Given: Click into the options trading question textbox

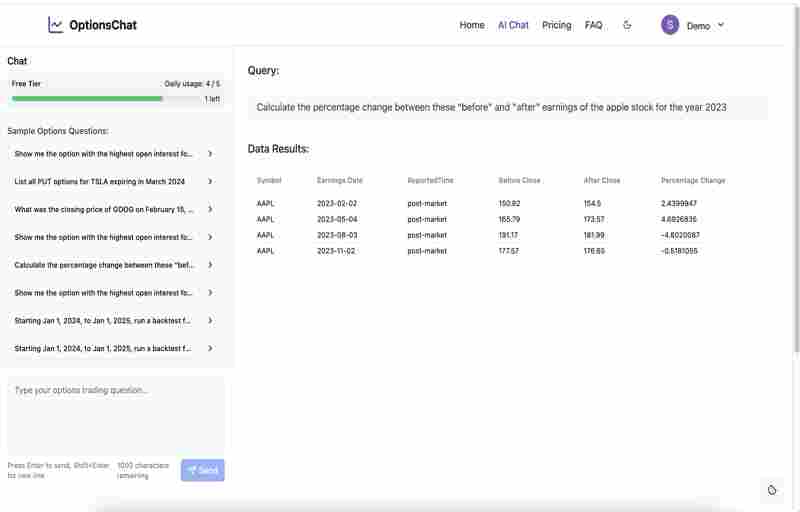Looking at the screenshot, I should click(116, 415).
